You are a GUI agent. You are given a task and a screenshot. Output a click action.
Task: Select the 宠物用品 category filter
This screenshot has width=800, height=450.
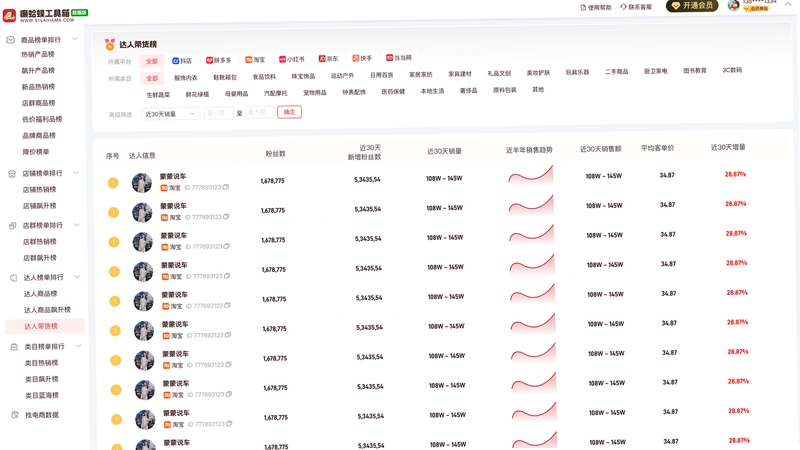pos(314,93)
